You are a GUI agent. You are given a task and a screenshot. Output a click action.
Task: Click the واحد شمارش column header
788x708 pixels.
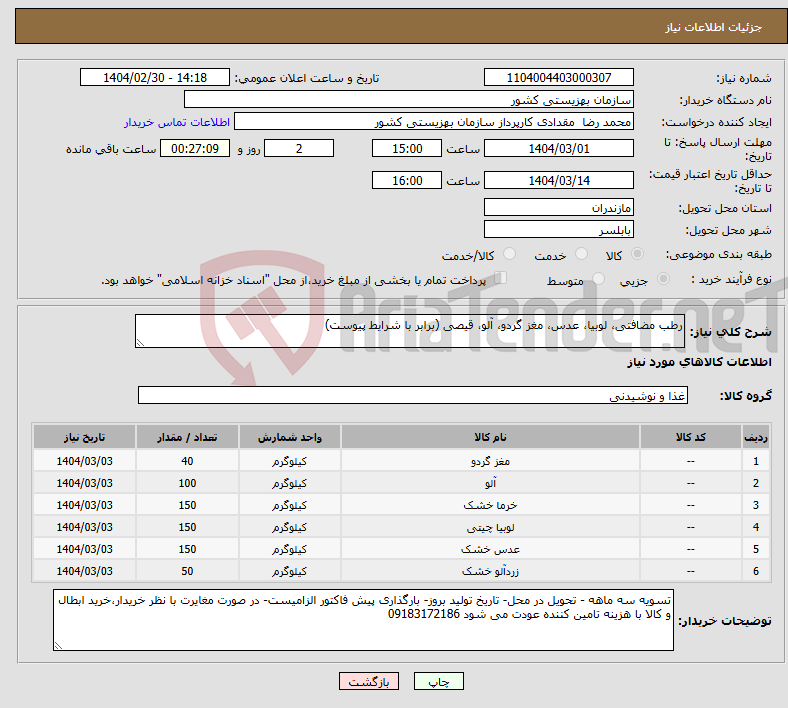(289, 437)
